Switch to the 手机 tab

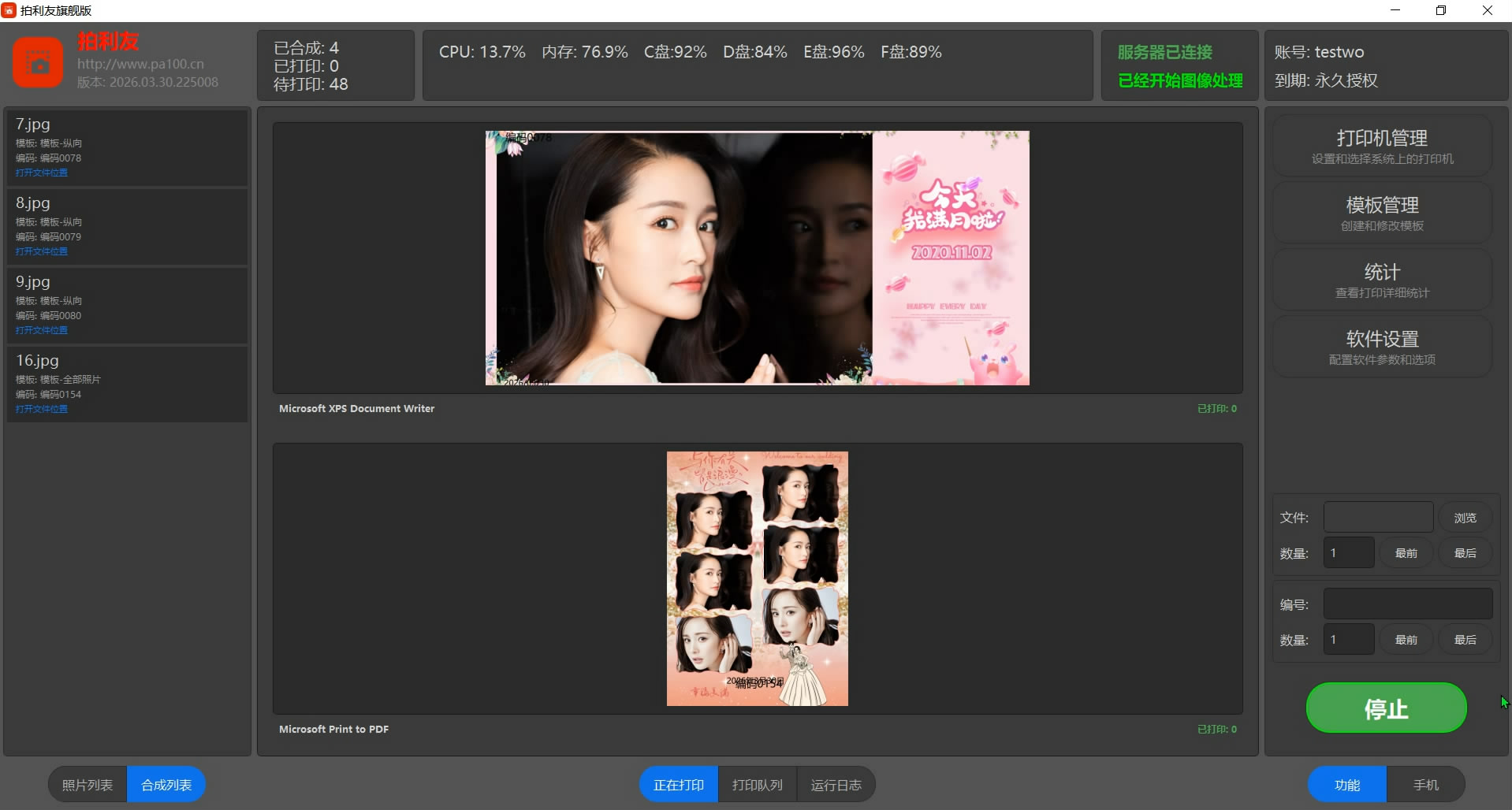coord(1425,785)
